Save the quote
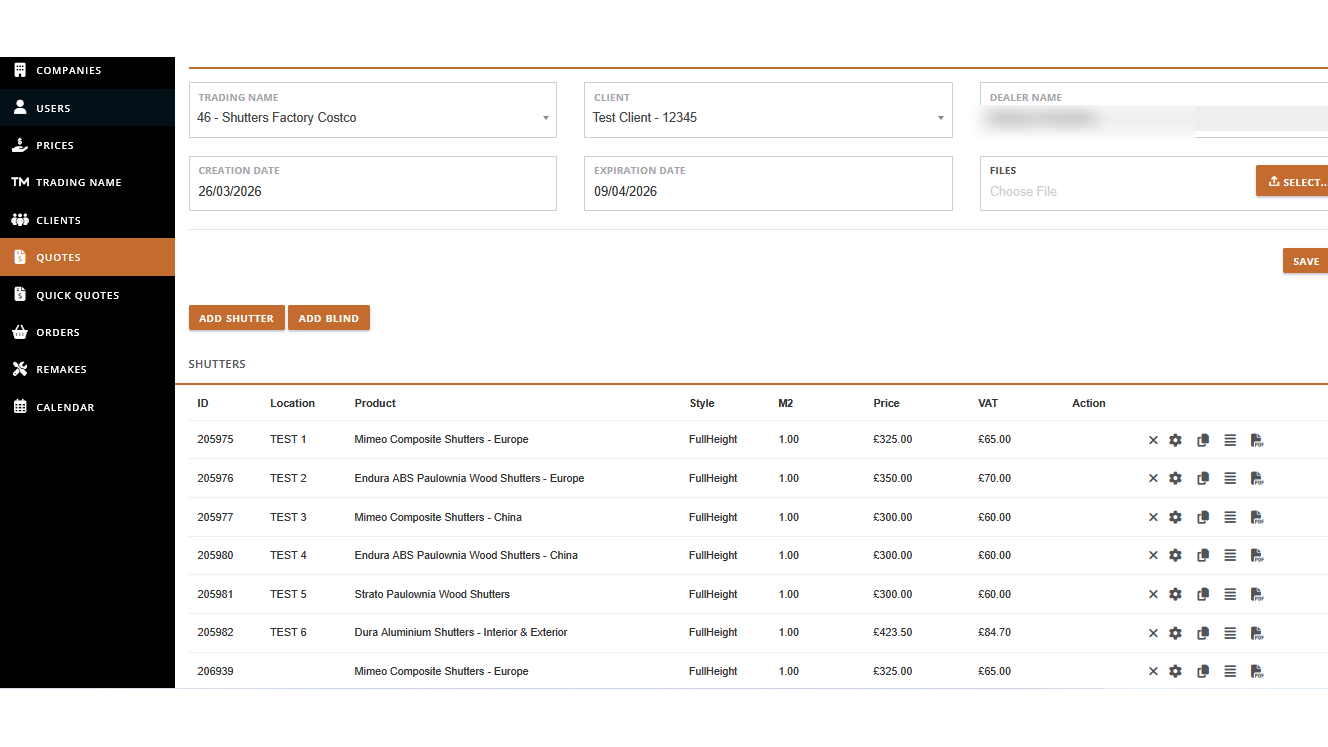Viewport: 1328px width, 747px height. tap(1306, 261)
